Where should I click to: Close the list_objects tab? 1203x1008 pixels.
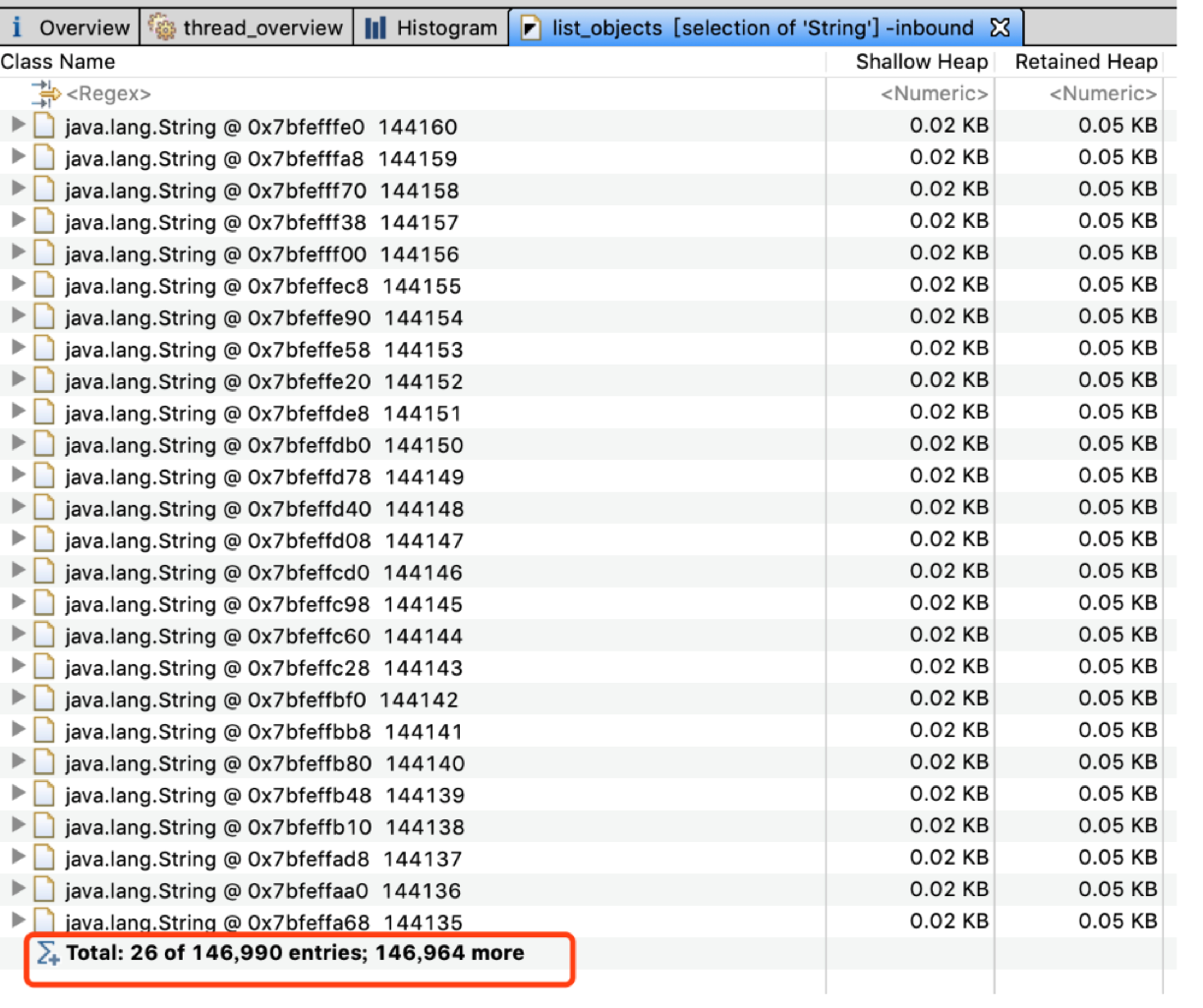coord(1000,28)
